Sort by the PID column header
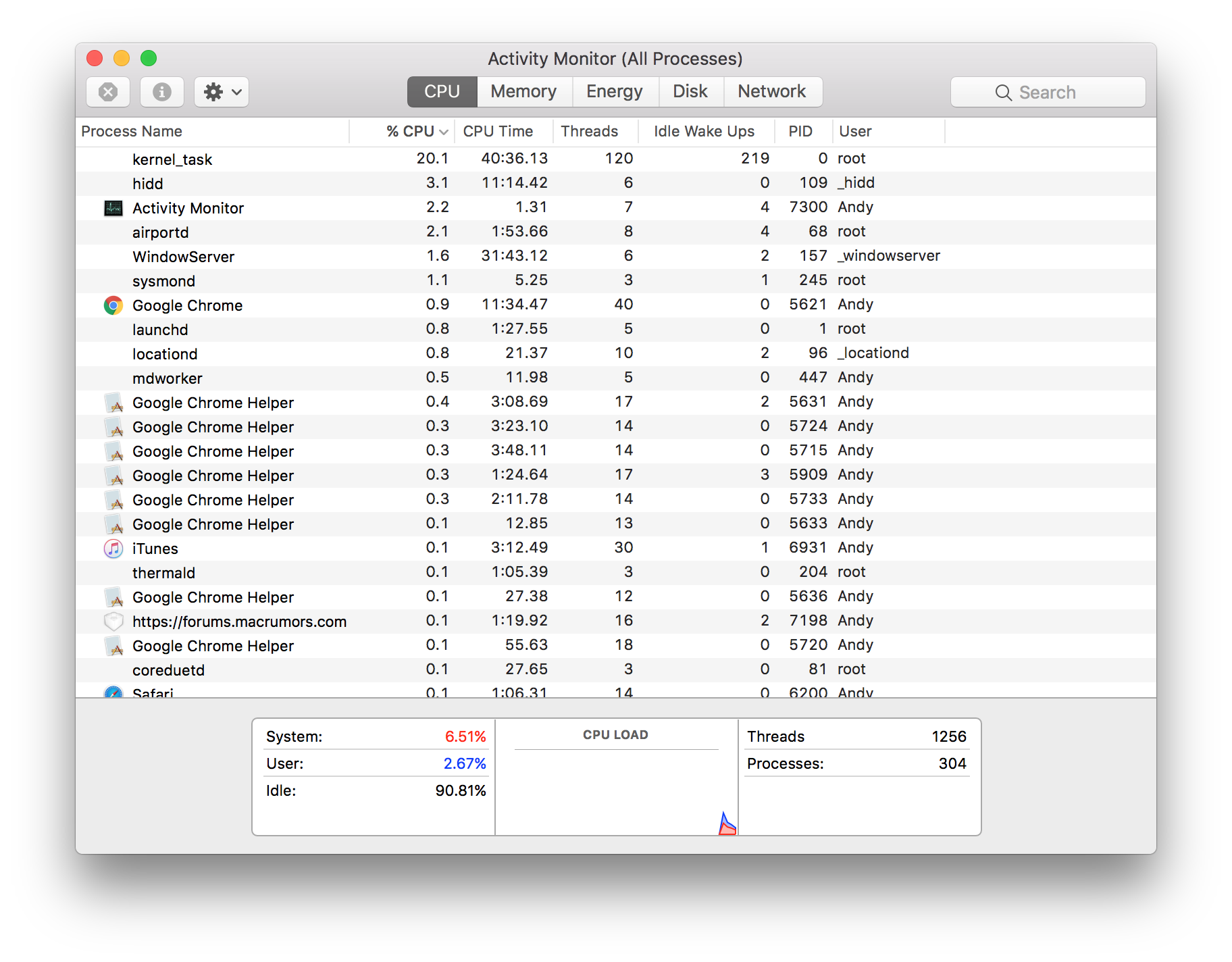This screenshot has width=1232, height=962. (x=803, y=131)
